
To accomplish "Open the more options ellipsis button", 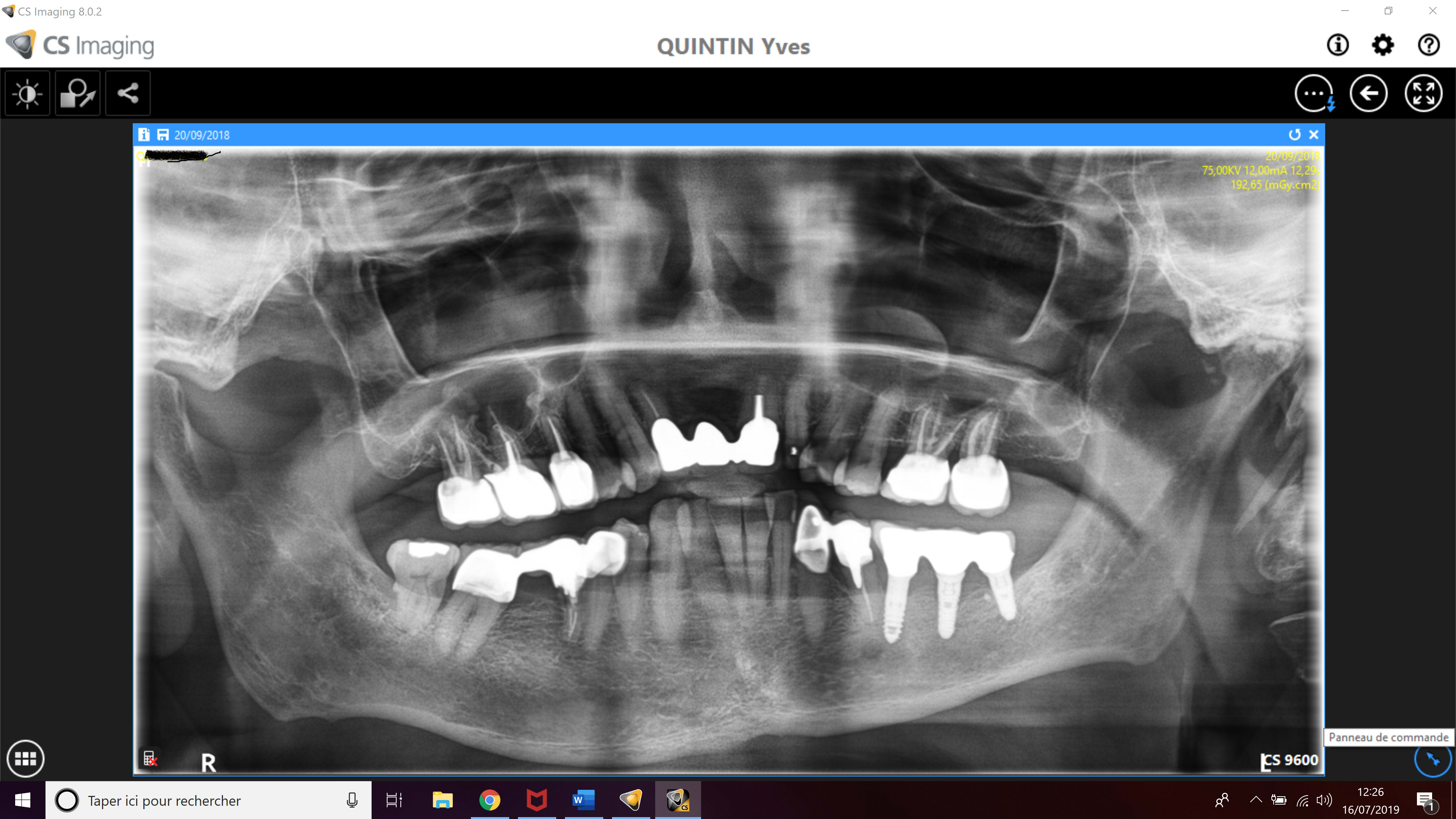I will [x=1313, y=93].
